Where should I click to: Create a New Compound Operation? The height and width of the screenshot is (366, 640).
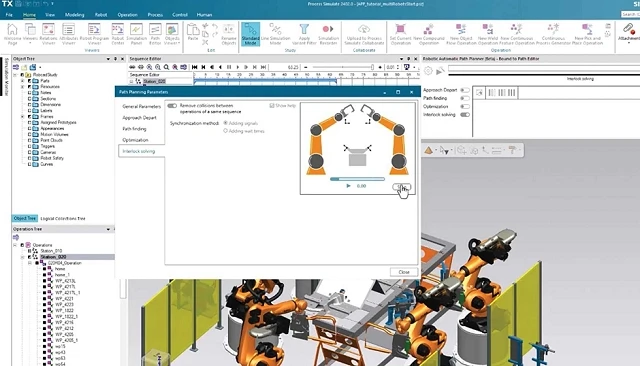pos(429,34)
